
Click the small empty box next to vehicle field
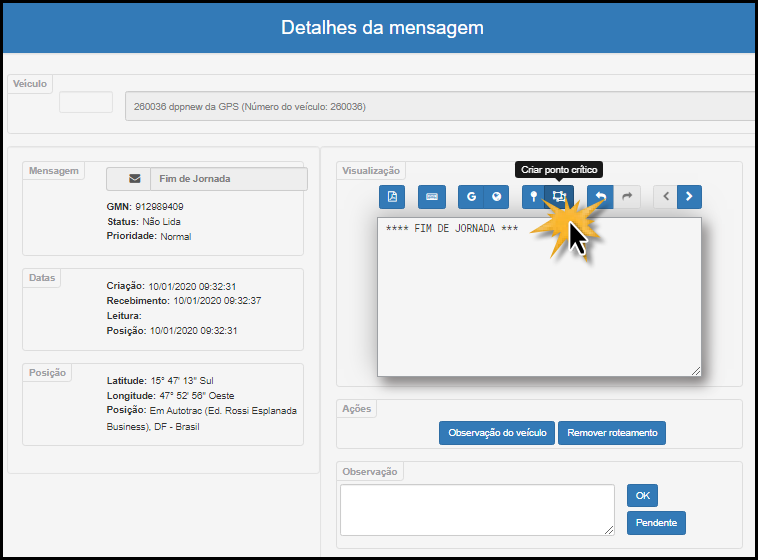[x=86, y=102]
